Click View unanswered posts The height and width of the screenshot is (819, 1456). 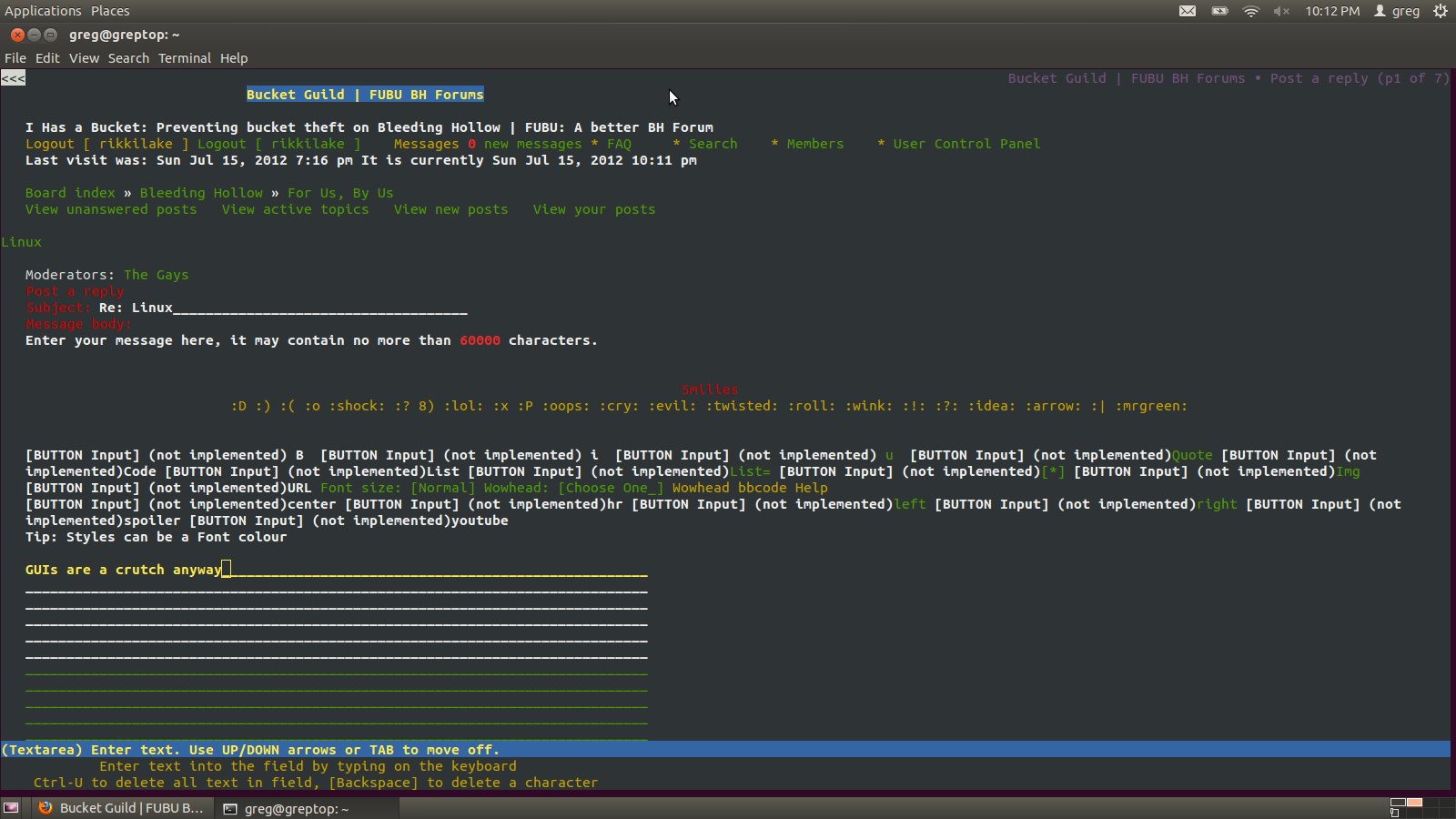point(111,209)
